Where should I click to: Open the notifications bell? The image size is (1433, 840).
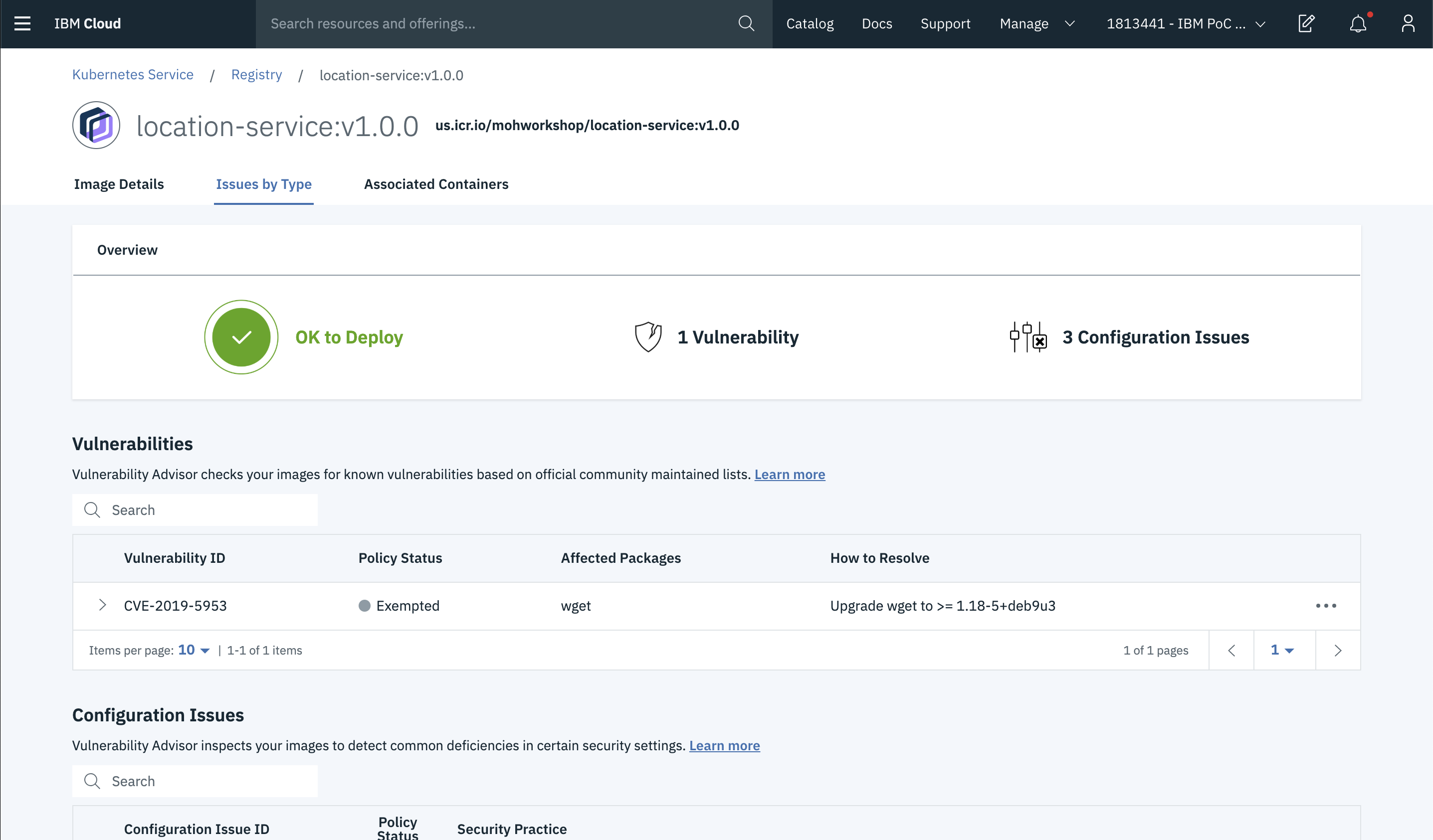coord(1359,23)
